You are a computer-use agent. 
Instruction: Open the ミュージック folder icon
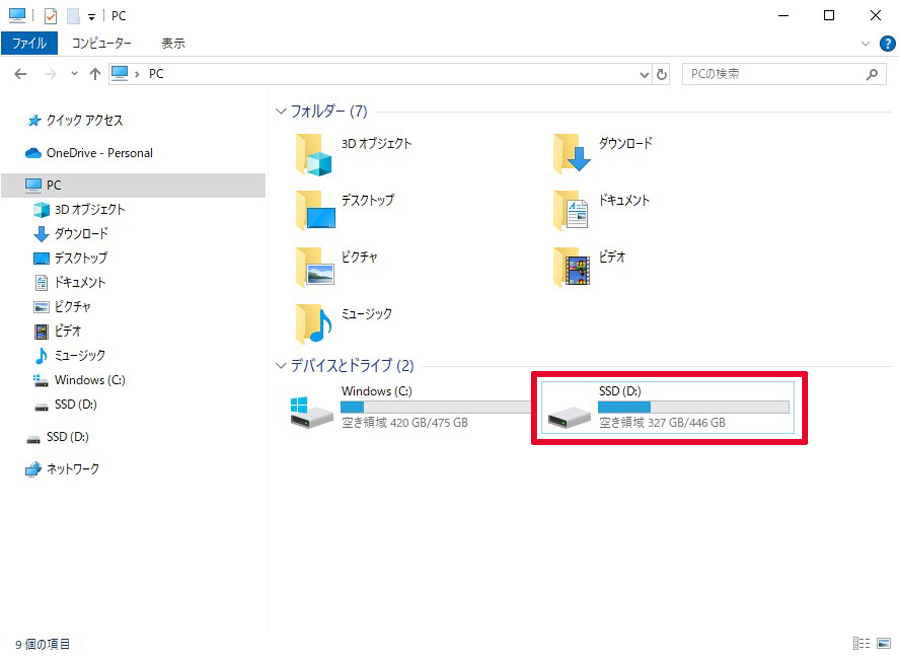314,324
